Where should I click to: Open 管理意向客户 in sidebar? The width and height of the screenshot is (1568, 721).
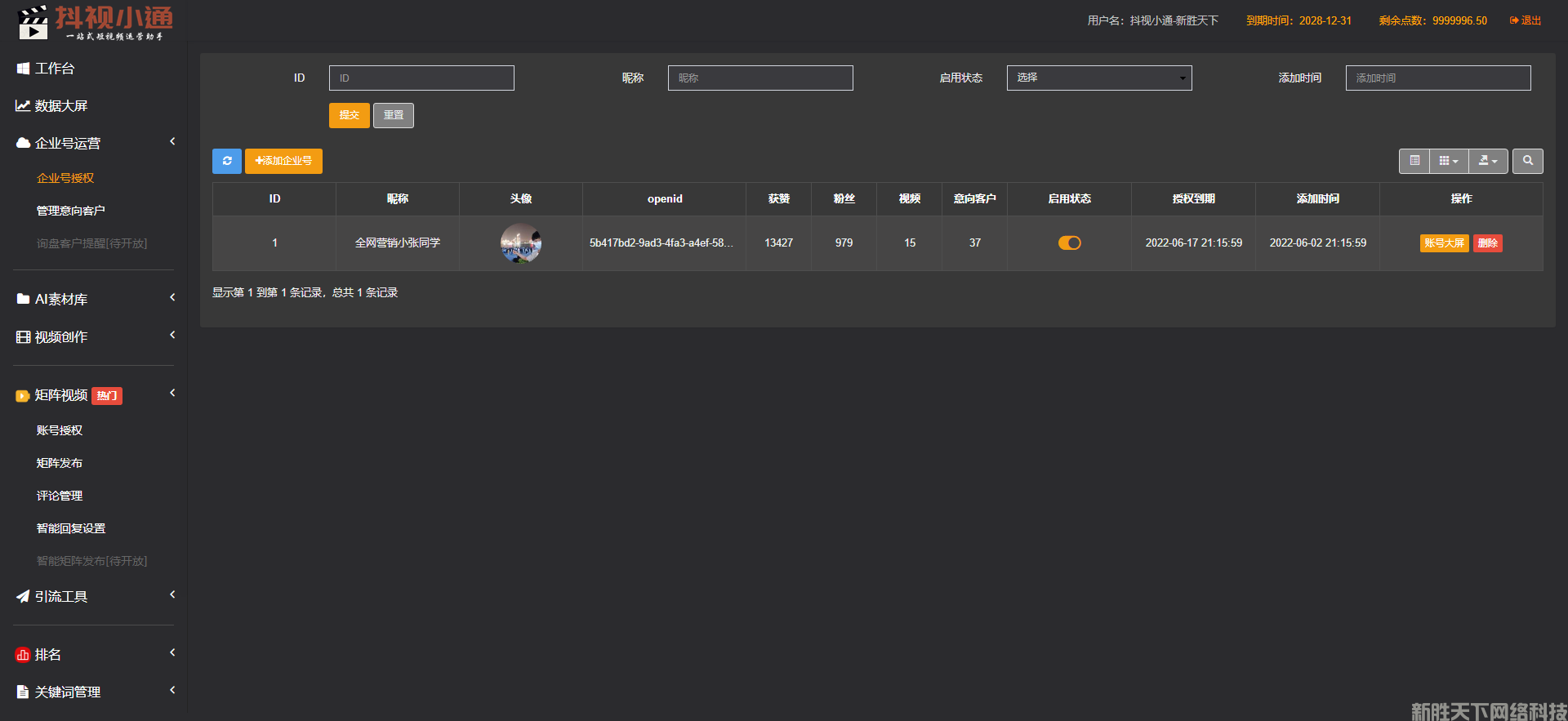pyautogui.click(x=71, y=211)
